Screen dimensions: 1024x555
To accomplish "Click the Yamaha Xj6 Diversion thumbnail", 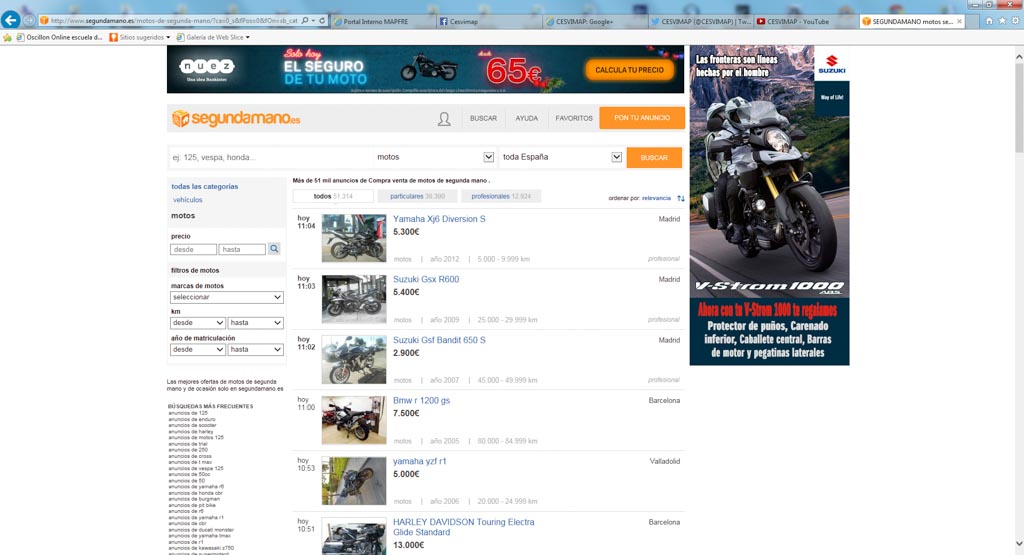I will click(x=354, y=238).
